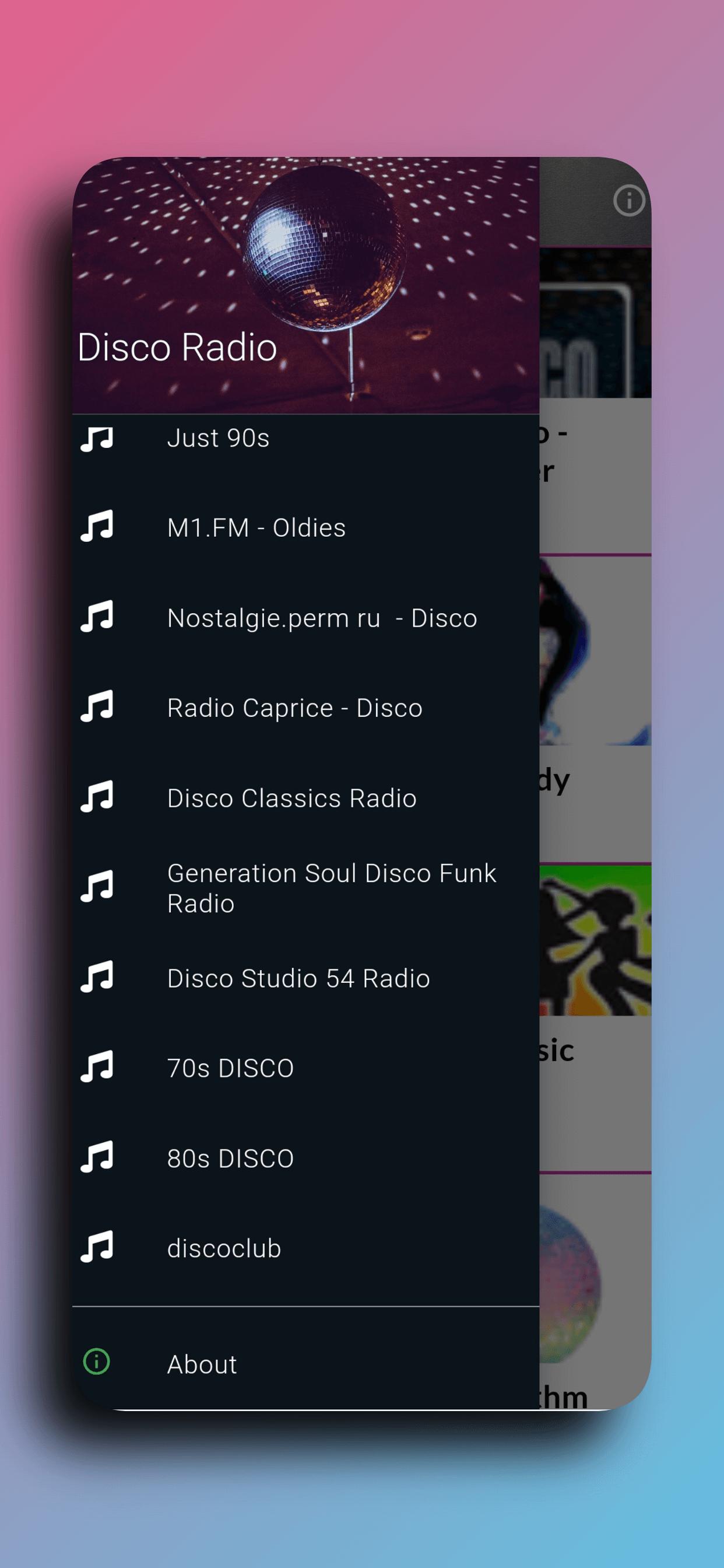Image resolution: width=724 pixels, height=1568 pixels.
Task: Tap the dimmed disco logo thumbnail behind drawer
Action: (x=595, y=323)
